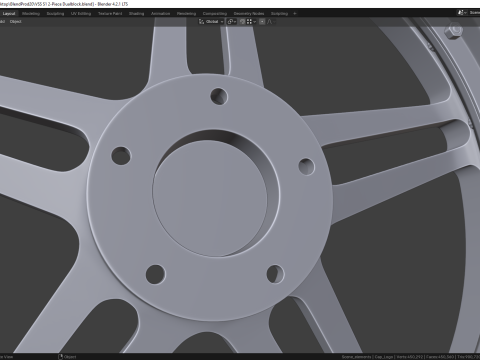Image resolution: width=480 pixels, height=360 pixels.
Task: Toggle proportional editing button
Action: (262, 22)
